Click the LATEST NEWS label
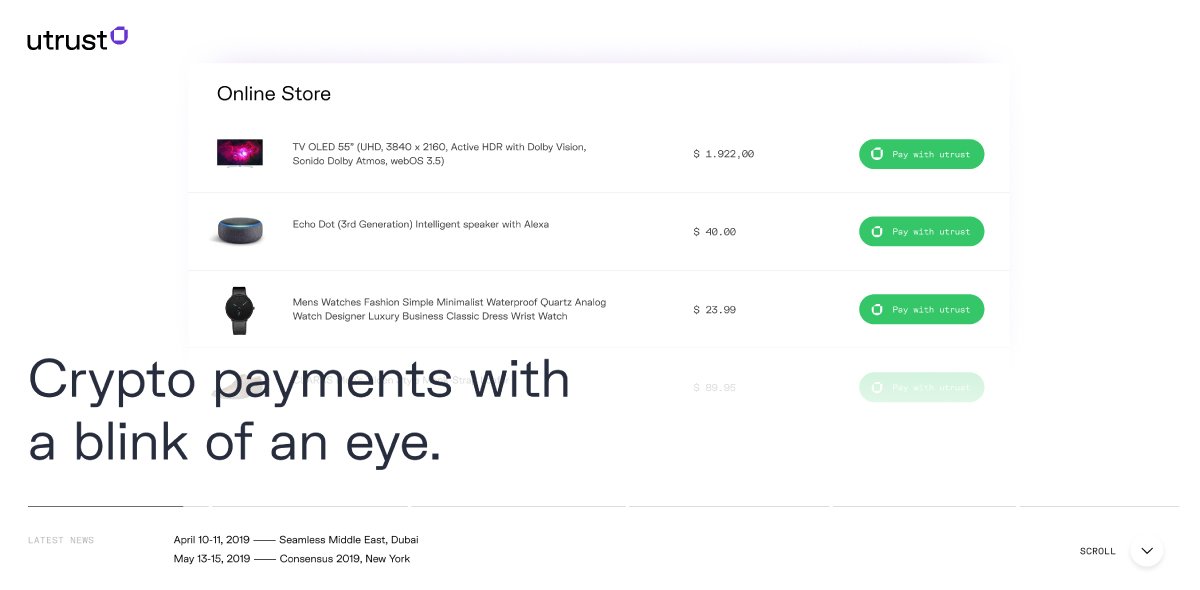This screenshot has height=590, width=1200. 61,541
